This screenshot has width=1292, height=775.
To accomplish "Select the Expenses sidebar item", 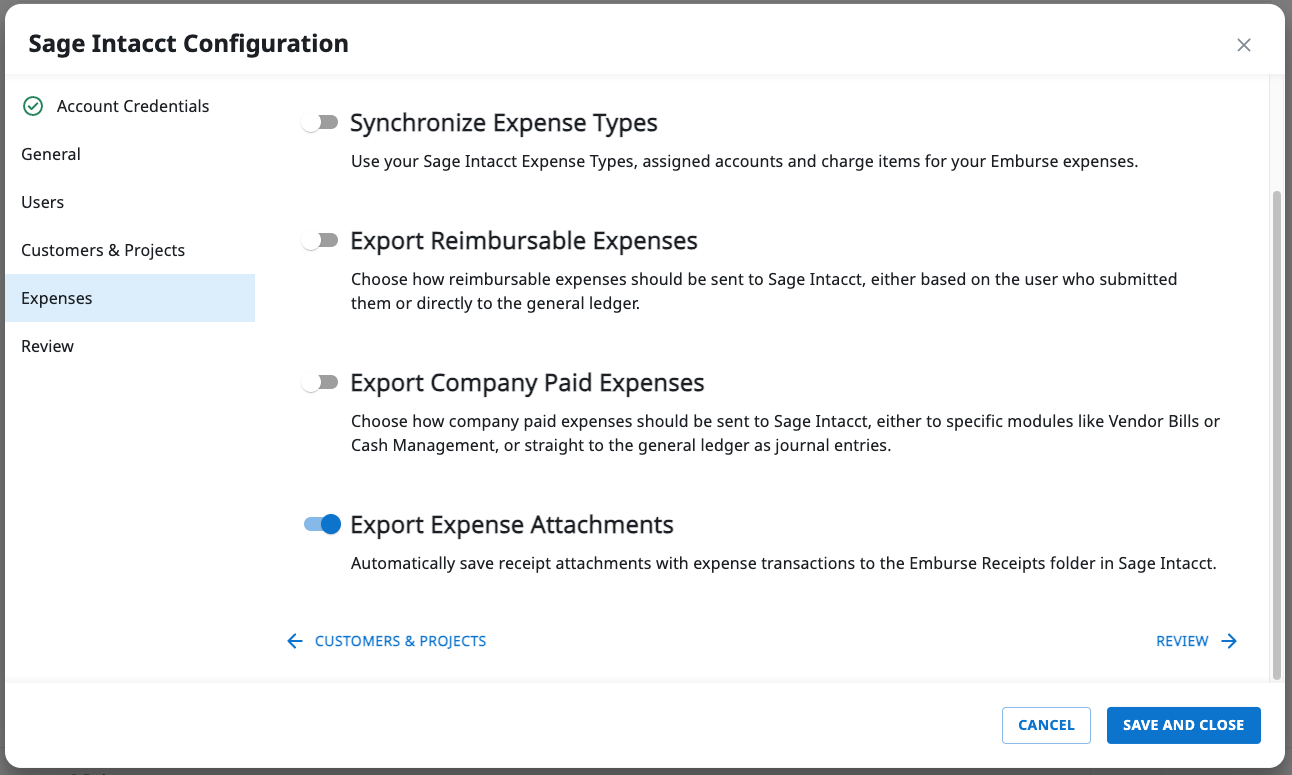I will [57, 298].
